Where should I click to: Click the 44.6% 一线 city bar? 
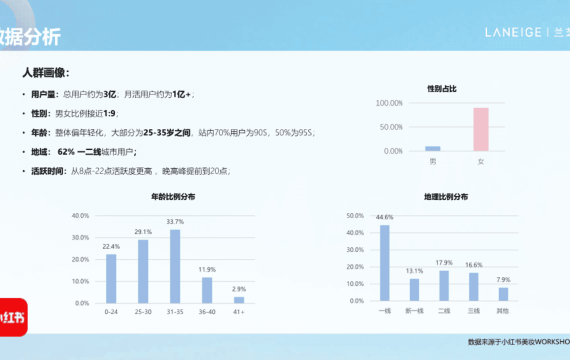click(385, 263)
